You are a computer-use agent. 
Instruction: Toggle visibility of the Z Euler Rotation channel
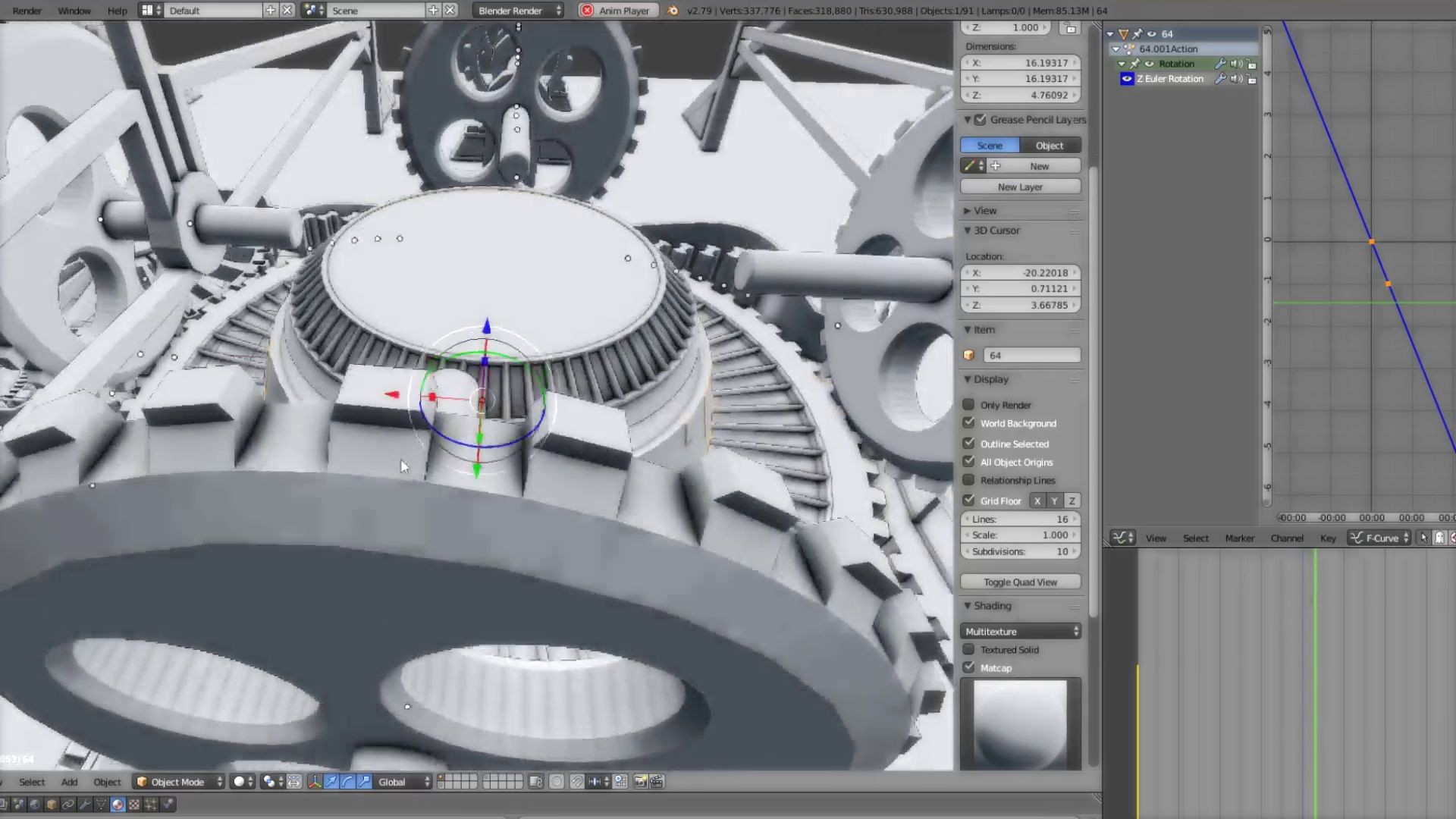click(1127, 78)
